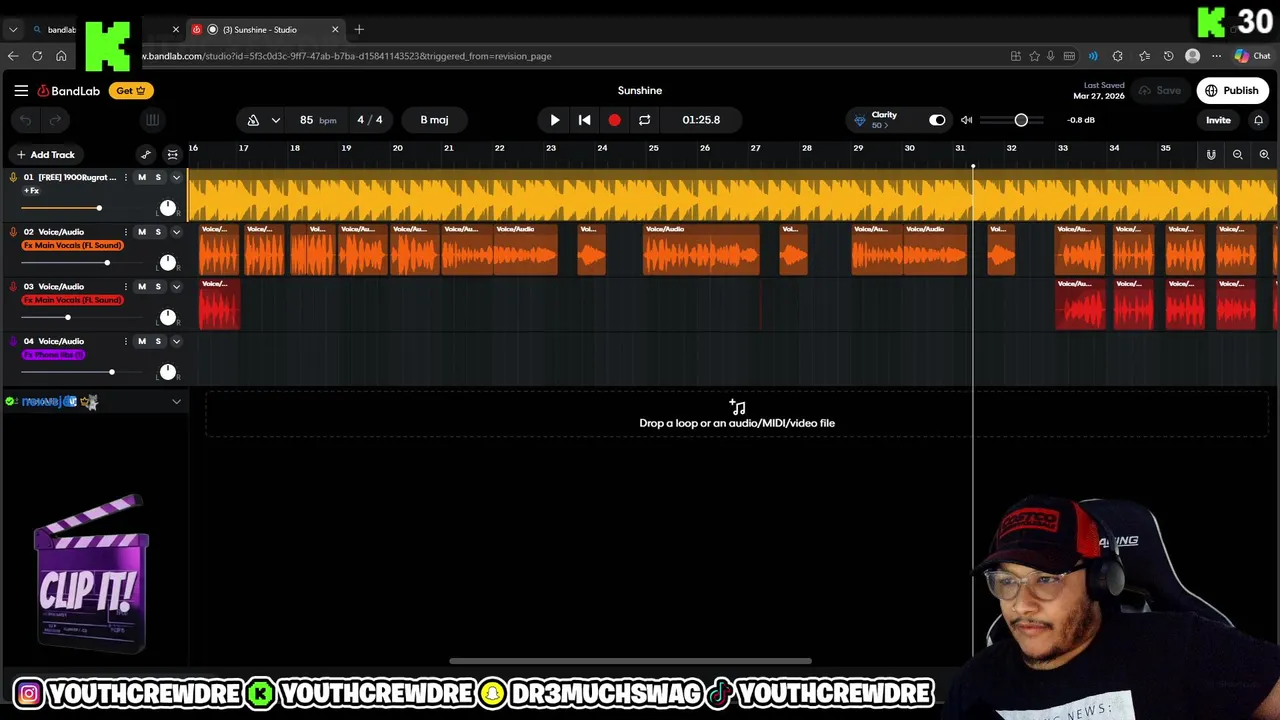The image size is (1280, 720).
Task: Open notifications bell
Action: point(1258,120)
